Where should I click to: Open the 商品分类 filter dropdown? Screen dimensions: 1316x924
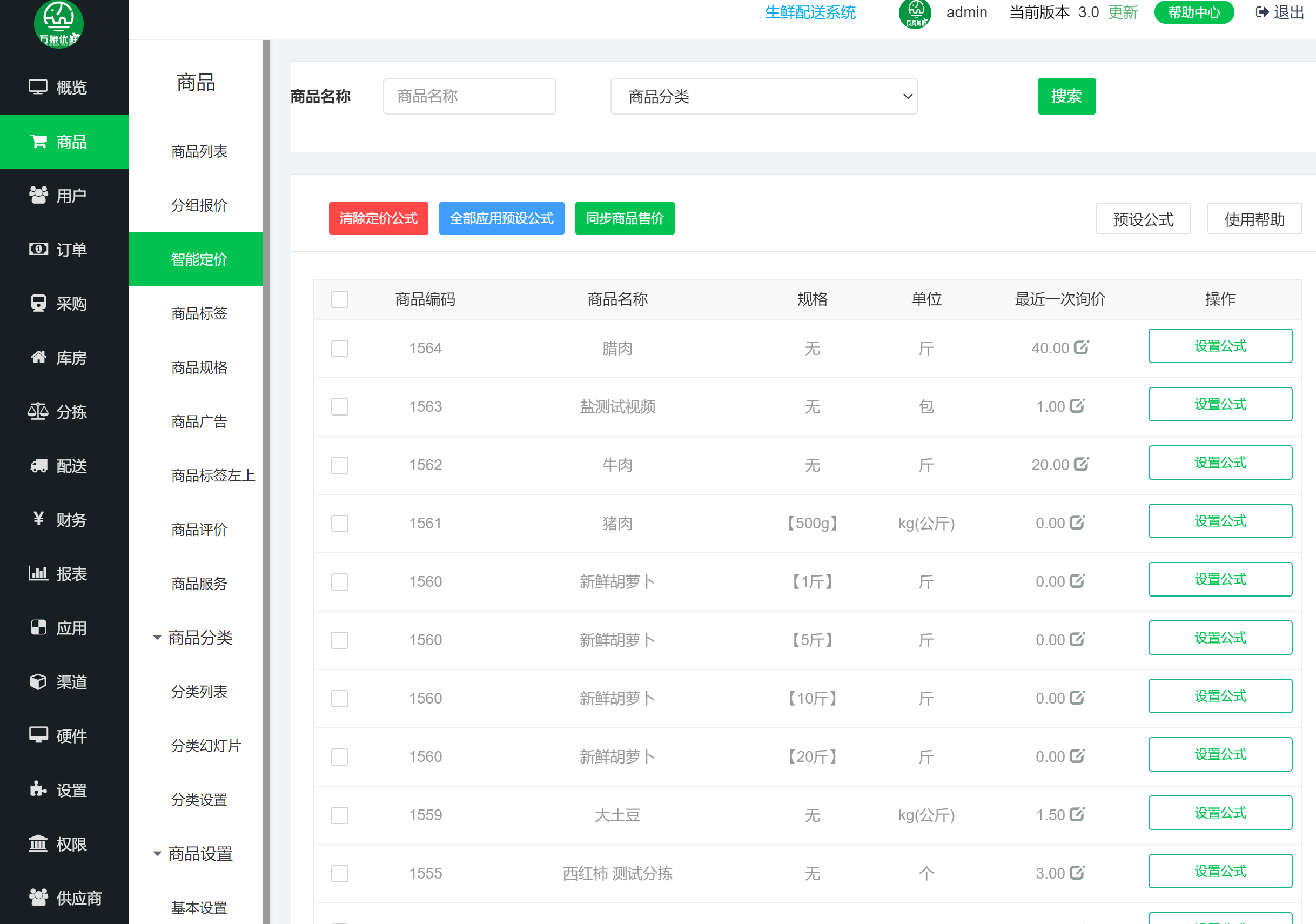pyautogui.click(x=763, y=96)
